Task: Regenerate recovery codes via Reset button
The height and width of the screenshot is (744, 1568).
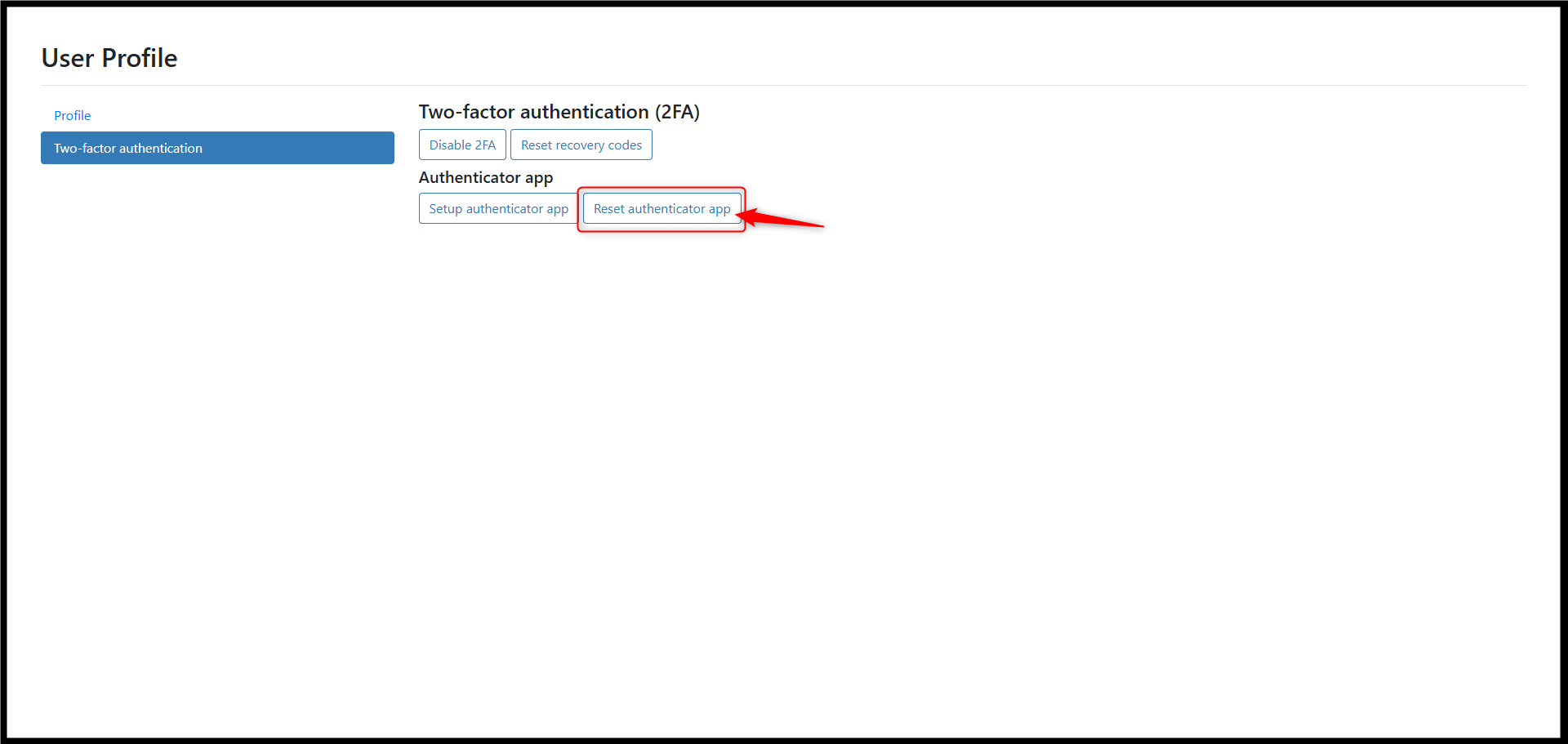Action: coord(581,145)
